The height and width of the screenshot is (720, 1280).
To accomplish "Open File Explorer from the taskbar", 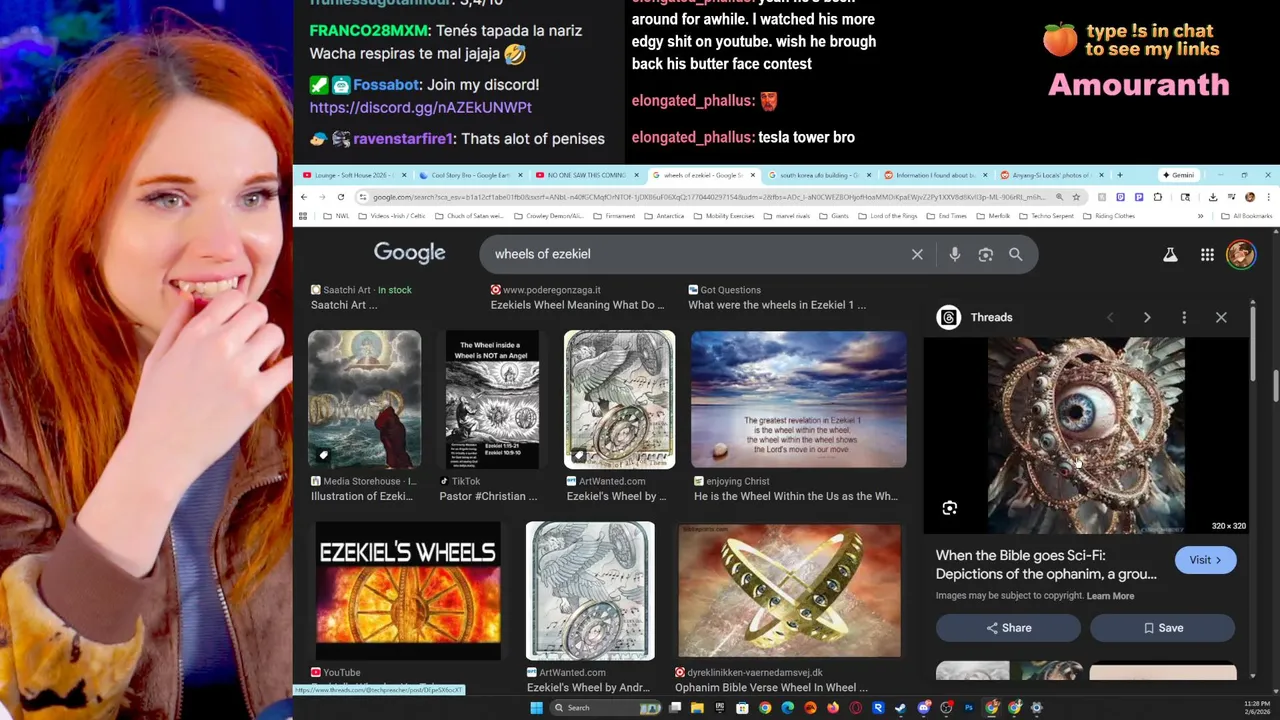I will coord(697,708).
